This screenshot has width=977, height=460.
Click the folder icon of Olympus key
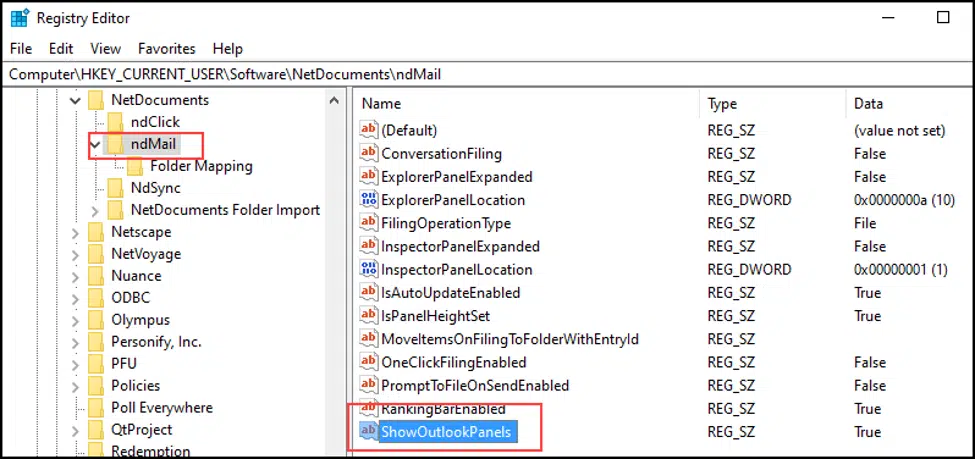pyautogui.click(x=95, y=320)
